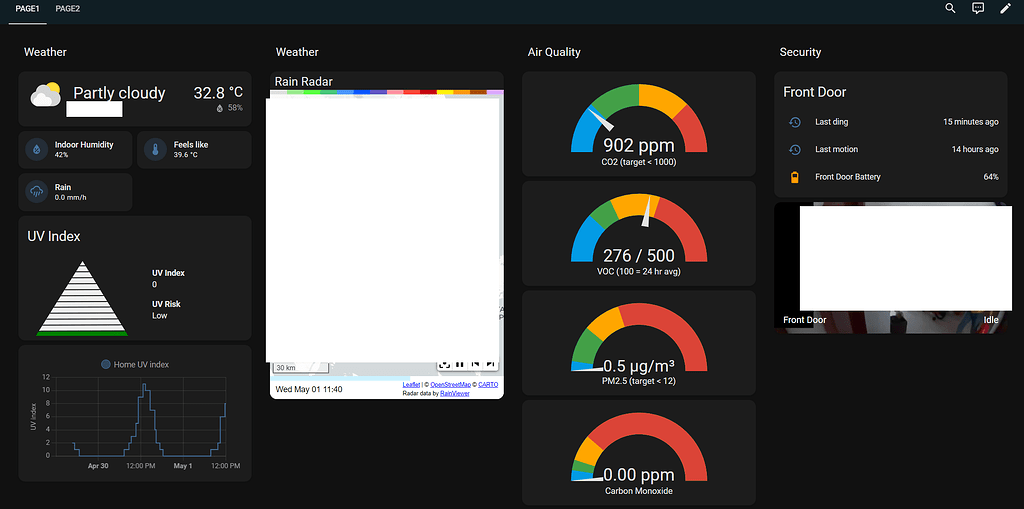The width and height of the screenshot is (1024, 509).
Task: Click the Last ding history icon
Action: 795,122
